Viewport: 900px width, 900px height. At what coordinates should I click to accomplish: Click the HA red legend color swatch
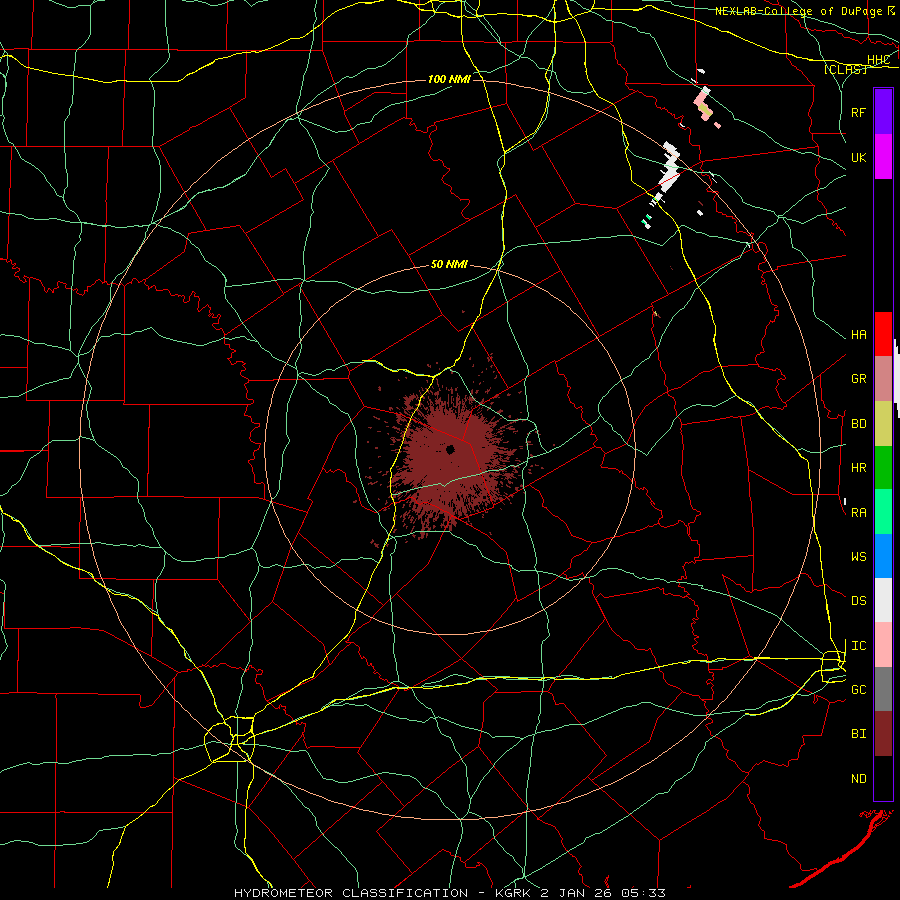[883, 334]
